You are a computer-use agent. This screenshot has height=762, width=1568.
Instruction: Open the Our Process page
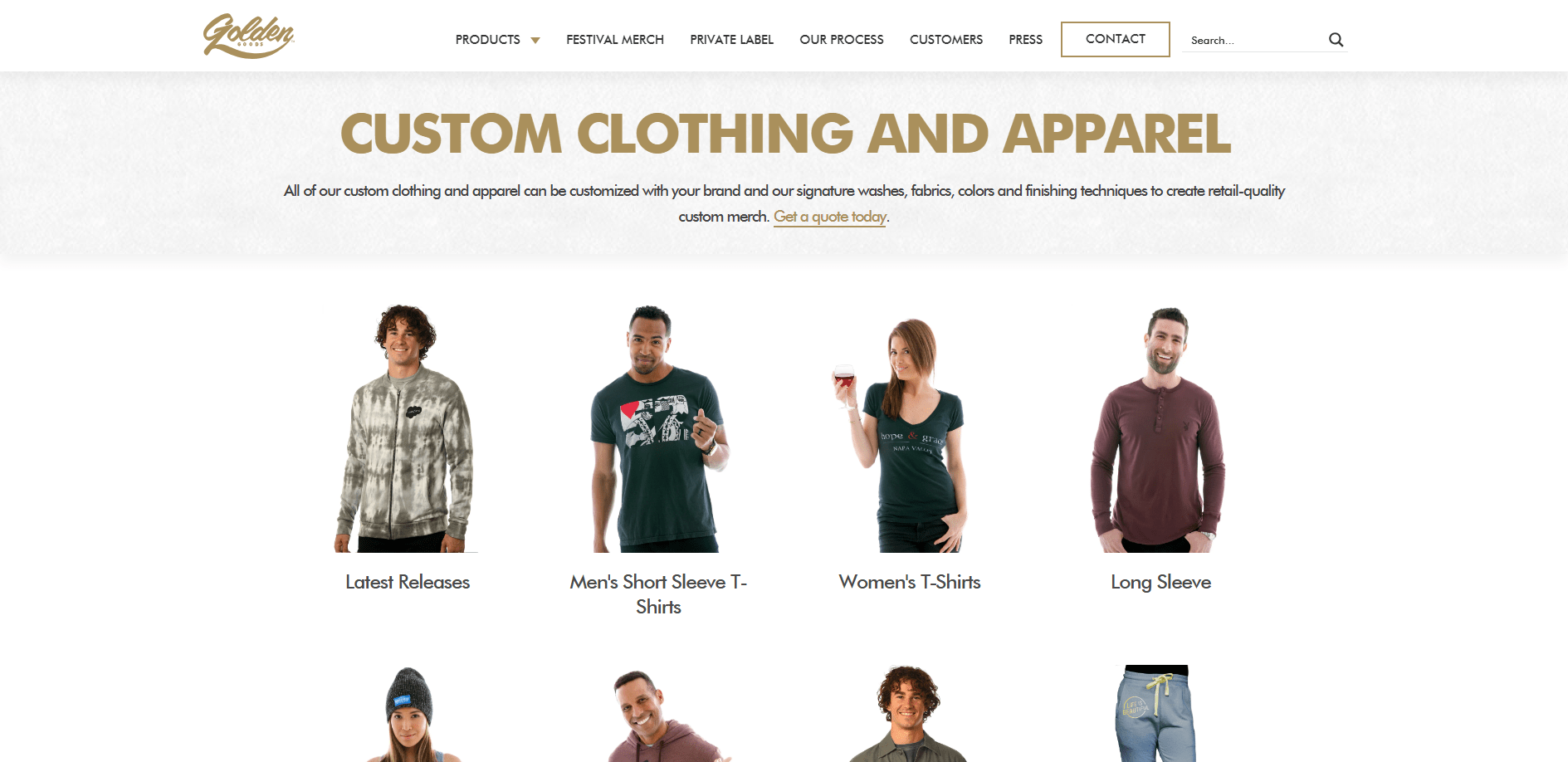pos(842,40)
